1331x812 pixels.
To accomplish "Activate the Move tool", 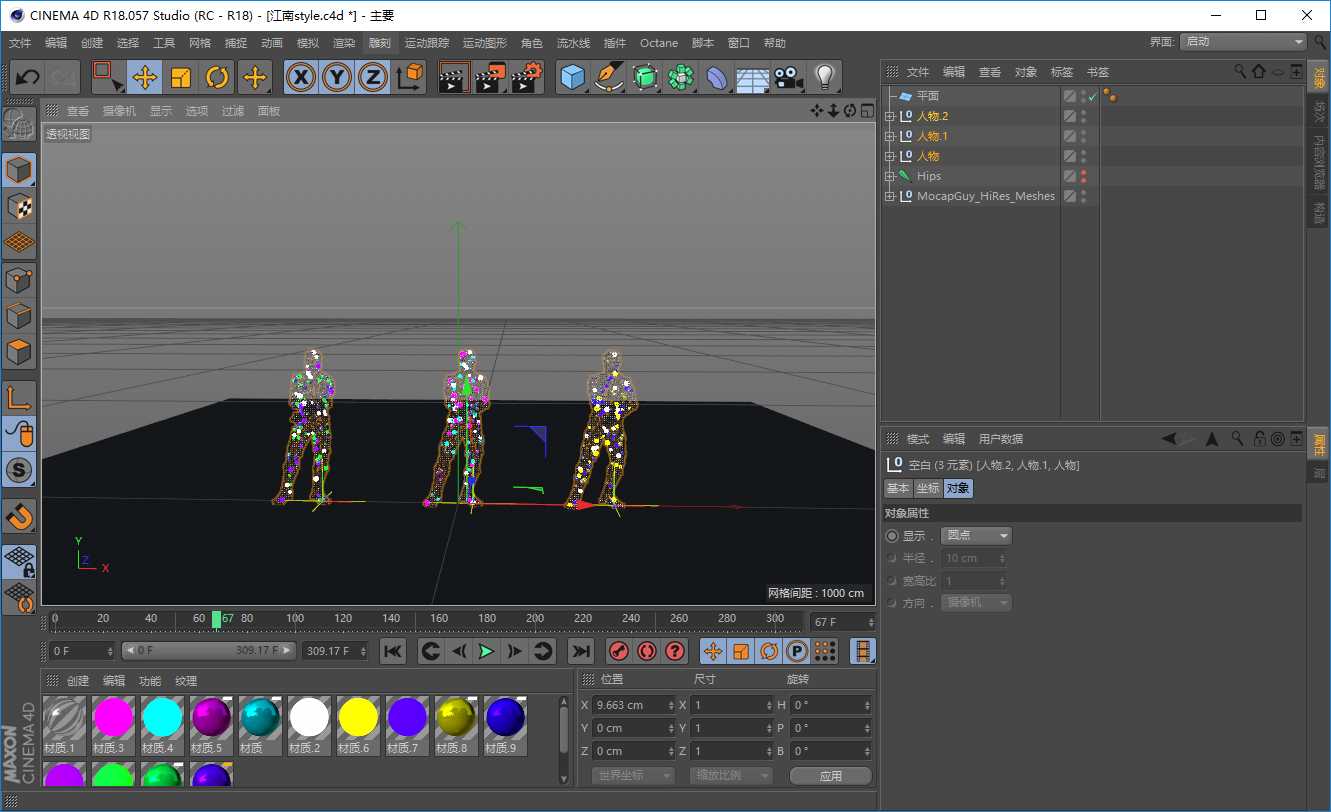I will [x=145, y=77].
